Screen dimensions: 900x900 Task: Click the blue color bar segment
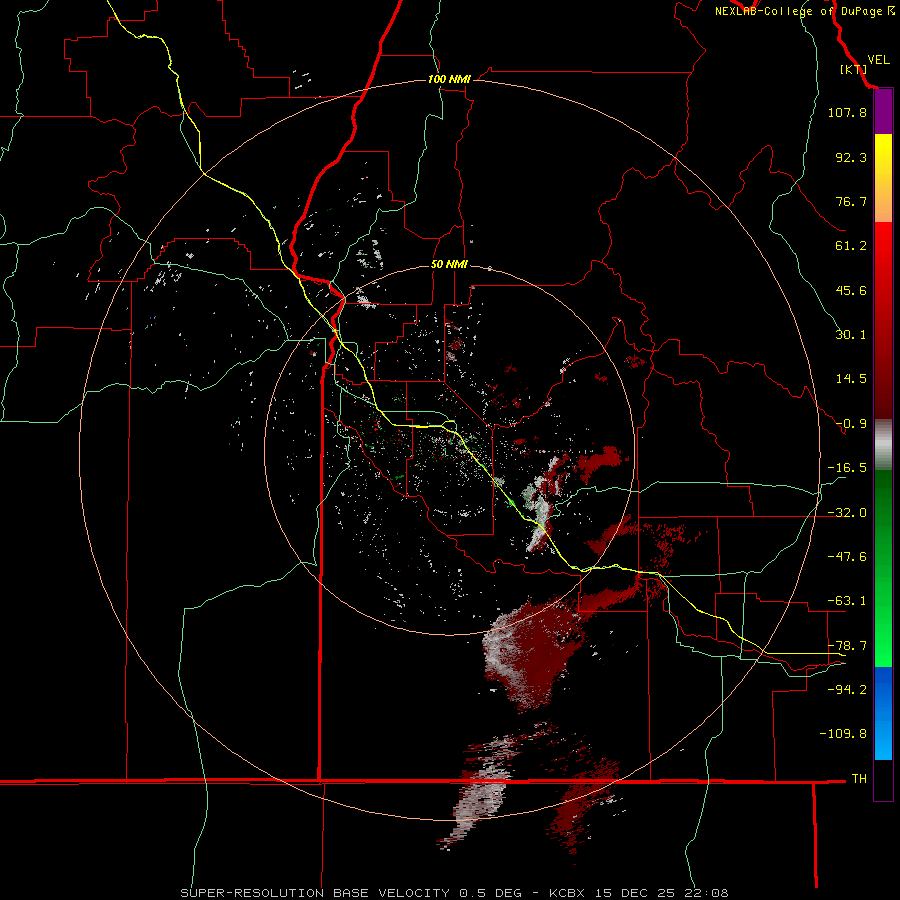point(883,713)
